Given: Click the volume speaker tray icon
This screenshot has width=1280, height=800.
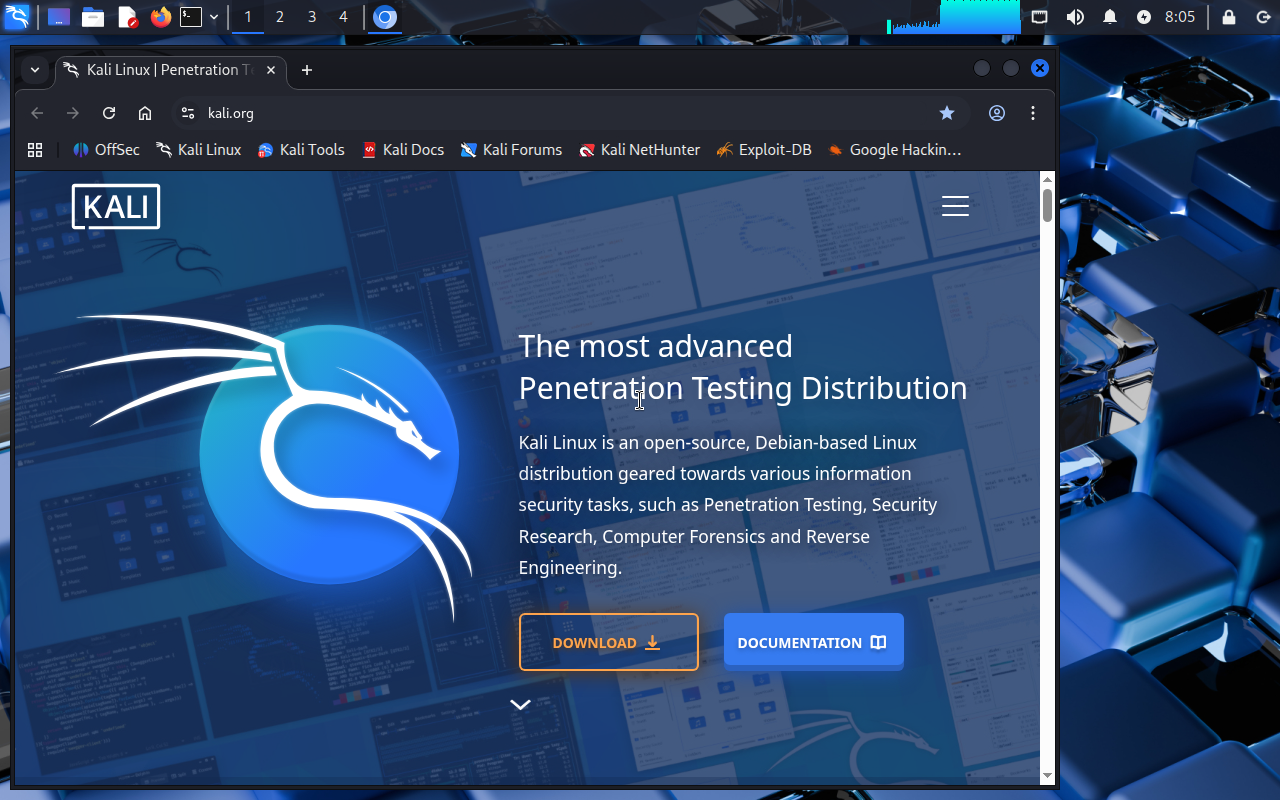Looking at the screenshot, I should 1075,17.
